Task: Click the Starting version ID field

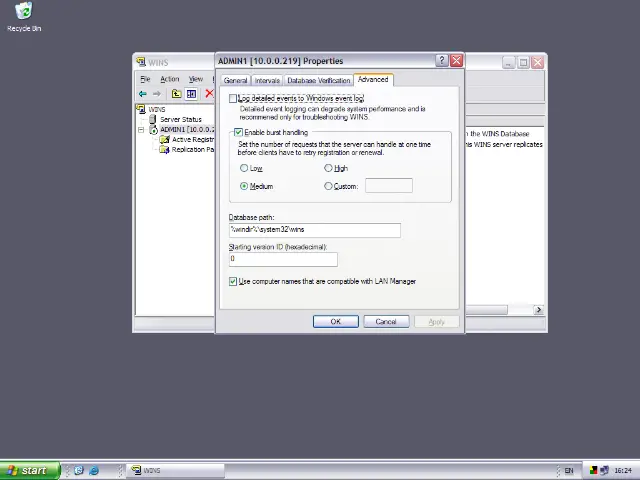Action: pyautogui.click(x=283, y=259)
